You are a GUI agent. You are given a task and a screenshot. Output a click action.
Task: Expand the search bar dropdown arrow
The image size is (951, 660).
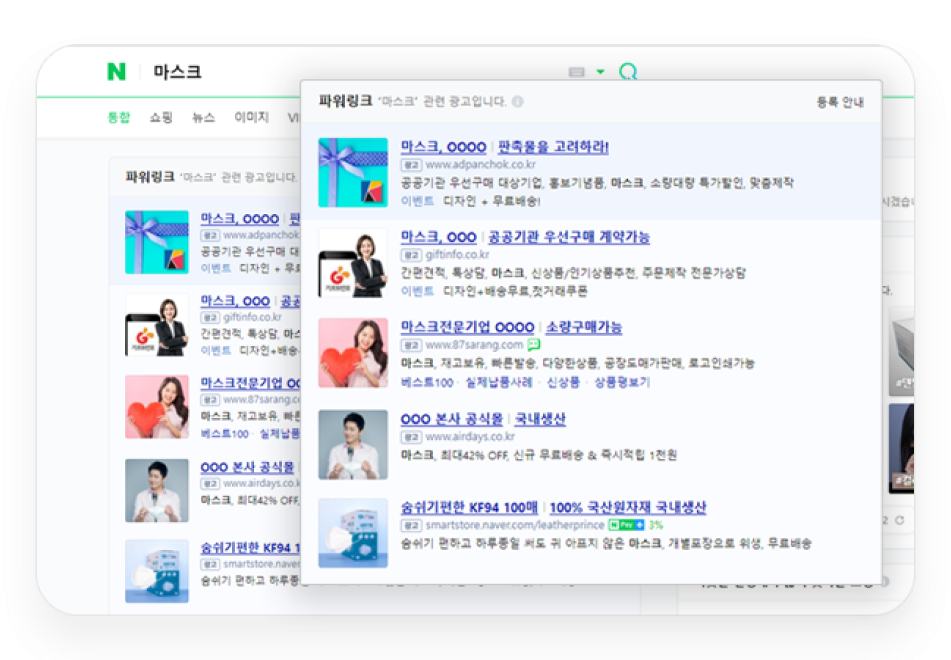point(600,72)
